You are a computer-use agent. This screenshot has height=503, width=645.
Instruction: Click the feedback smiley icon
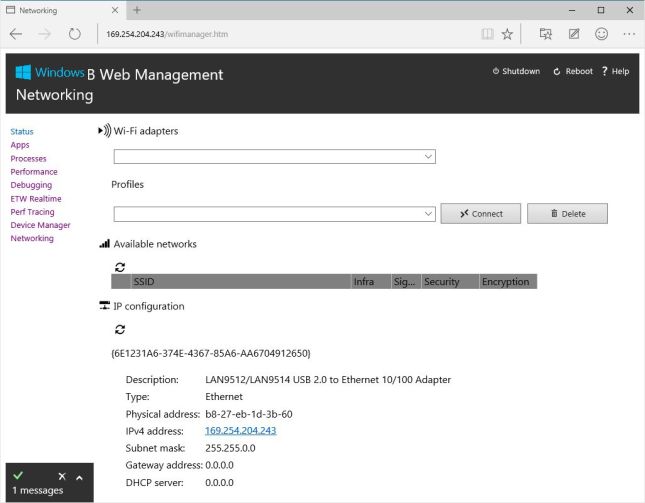(601, 34)
